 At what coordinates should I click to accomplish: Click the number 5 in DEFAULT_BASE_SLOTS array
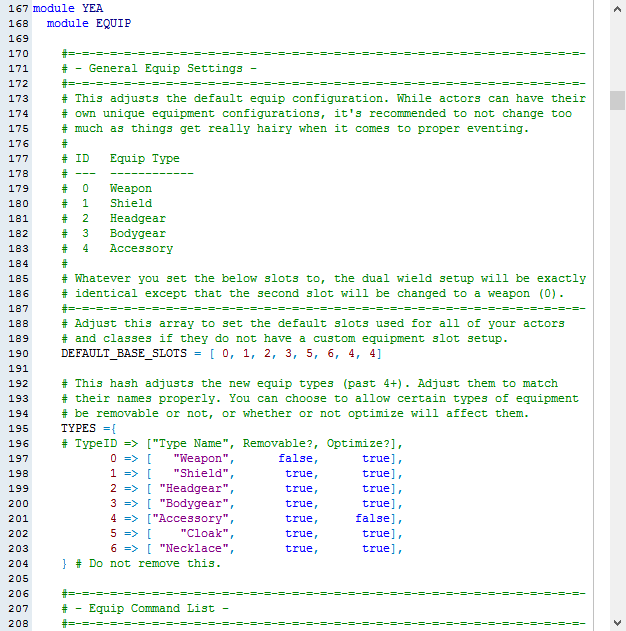(309, 353)
